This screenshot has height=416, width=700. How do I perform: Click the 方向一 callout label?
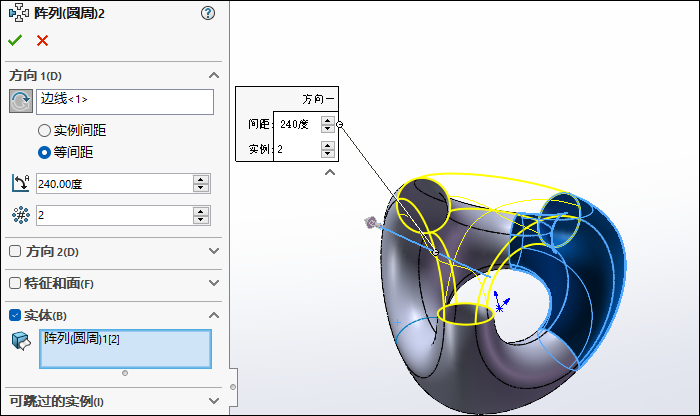coord(318,99)
